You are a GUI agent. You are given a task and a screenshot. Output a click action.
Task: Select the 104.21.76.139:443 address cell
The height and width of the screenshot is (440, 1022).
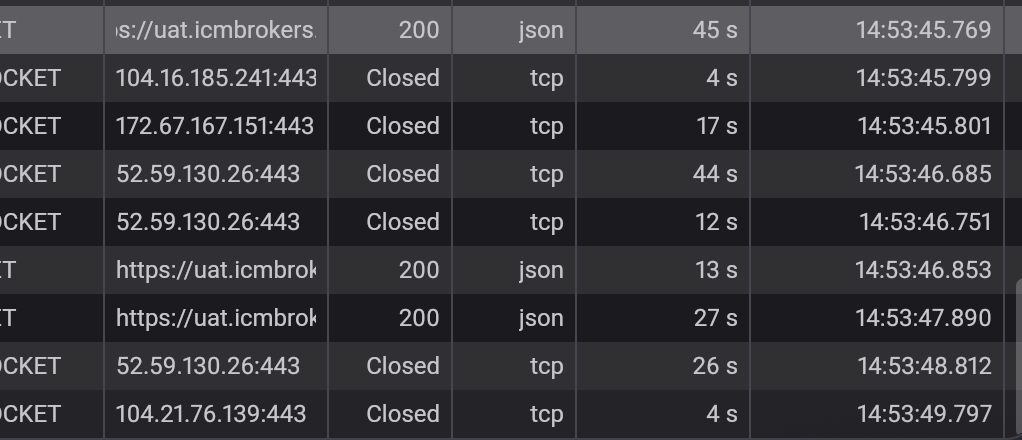pyautogui.click(x=211, y=414)
